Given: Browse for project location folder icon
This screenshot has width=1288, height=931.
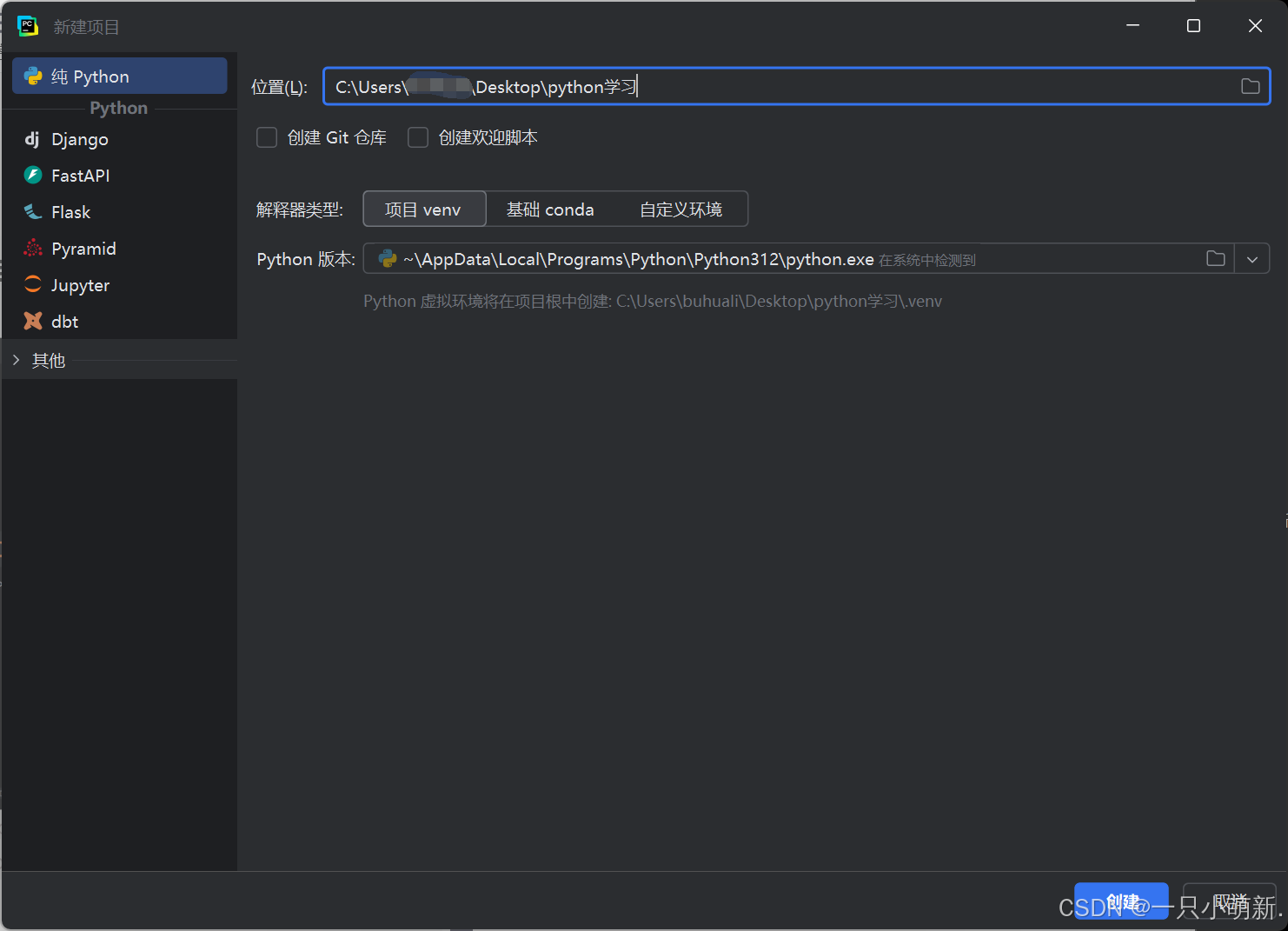Looking at the screenshot, I should click(1250, 86).
